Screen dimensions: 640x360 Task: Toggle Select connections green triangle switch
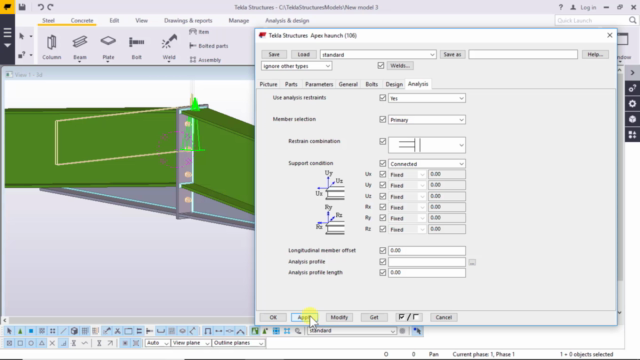tap(20, 331)
